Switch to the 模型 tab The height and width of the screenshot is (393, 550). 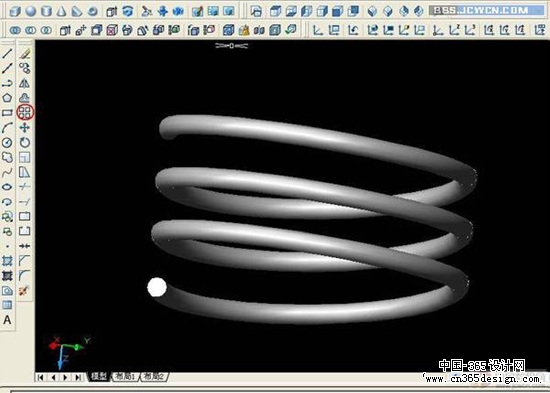(99, 377)
